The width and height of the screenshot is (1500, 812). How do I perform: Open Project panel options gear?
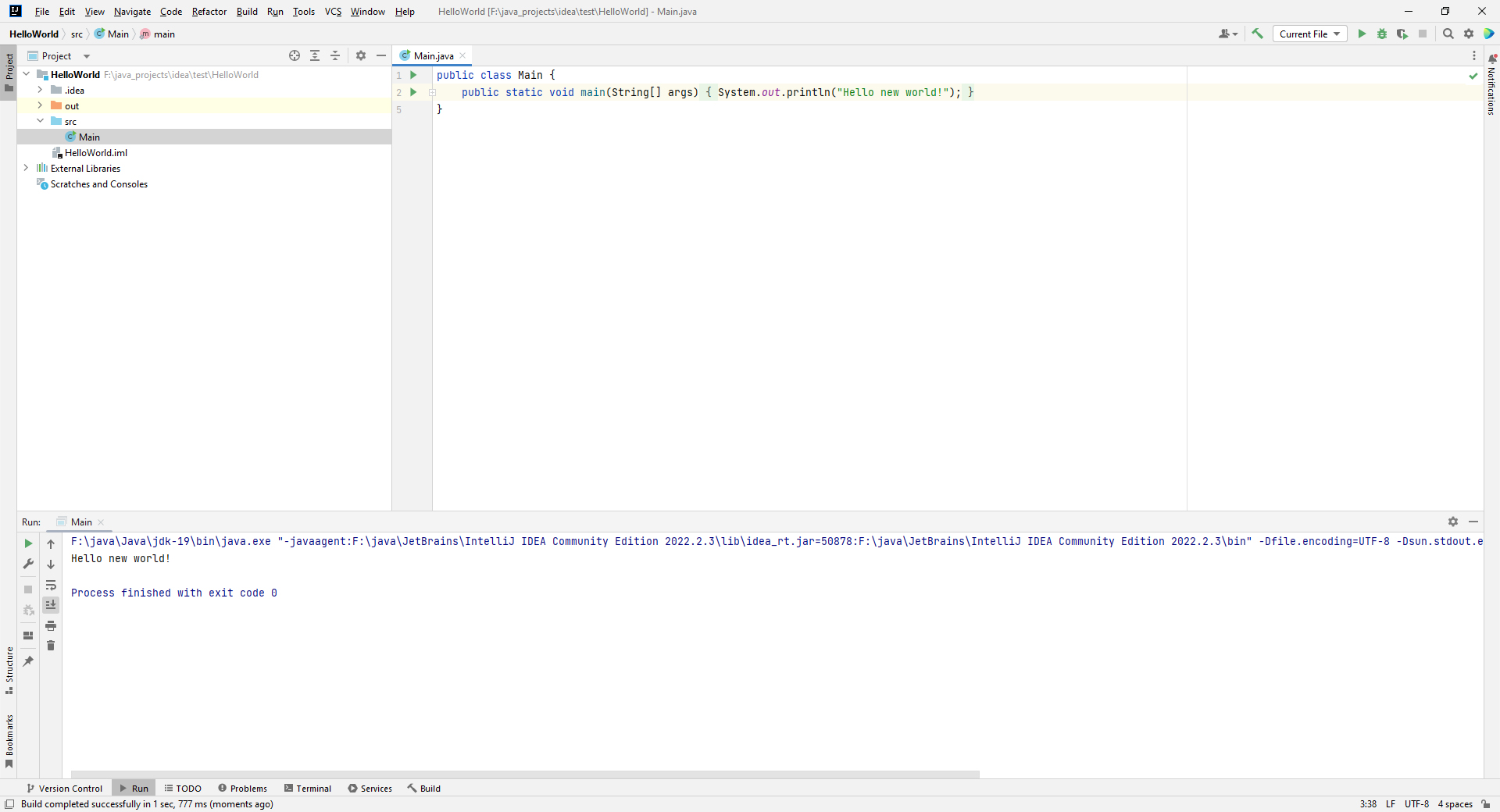coord(361,55)
